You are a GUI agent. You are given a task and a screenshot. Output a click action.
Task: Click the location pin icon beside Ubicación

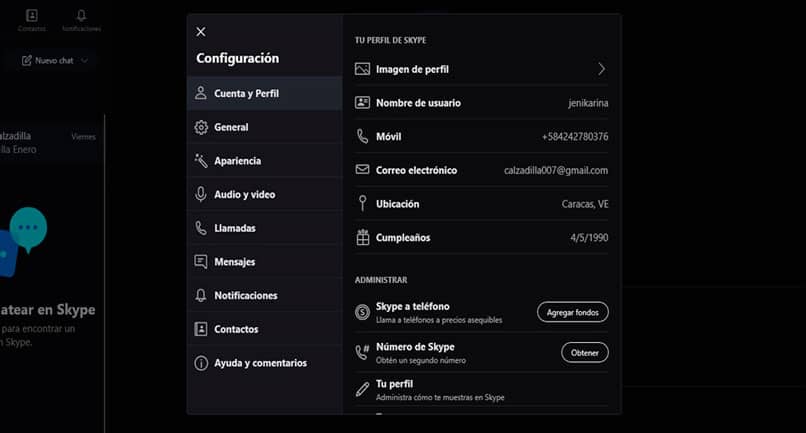[362, 204]
